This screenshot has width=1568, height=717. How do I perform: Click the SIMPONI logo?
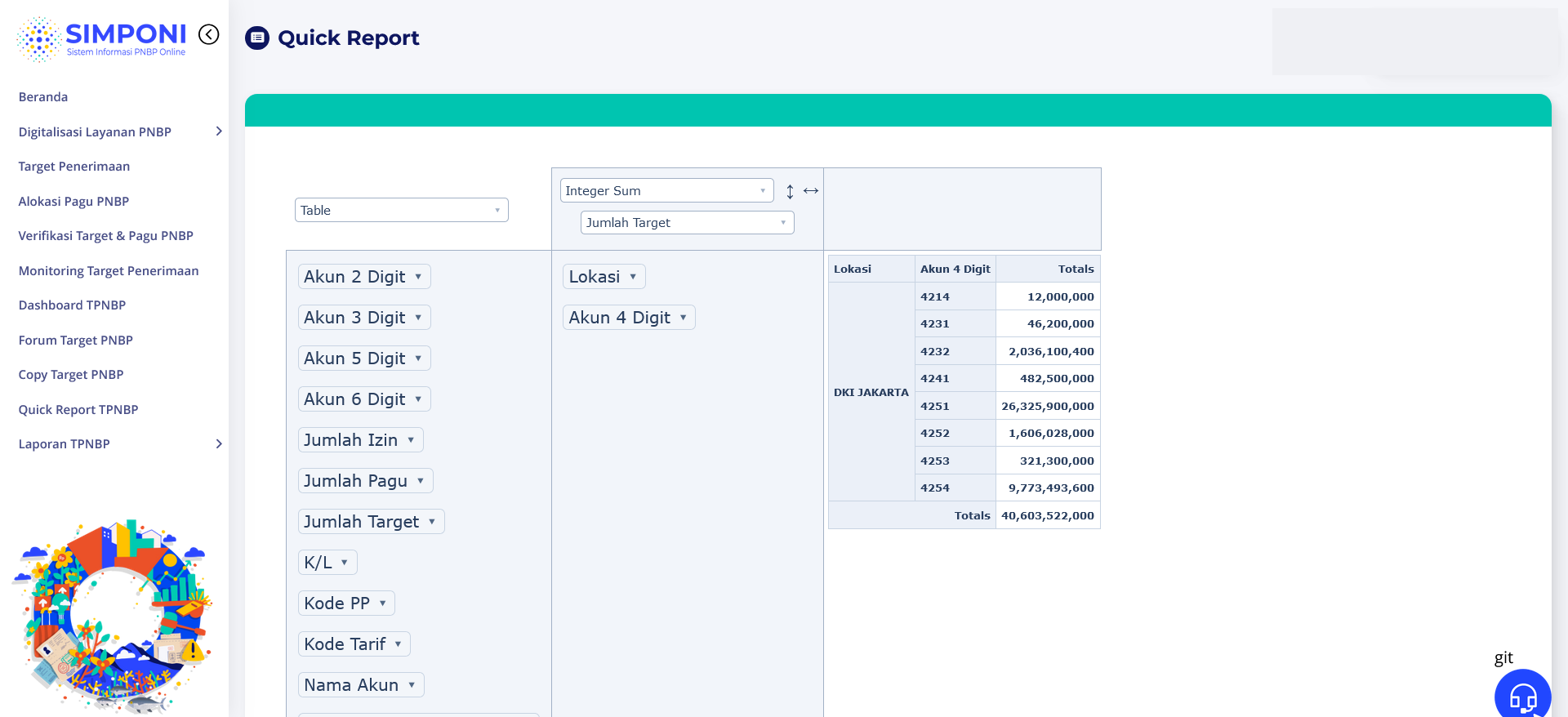[102, 38]
